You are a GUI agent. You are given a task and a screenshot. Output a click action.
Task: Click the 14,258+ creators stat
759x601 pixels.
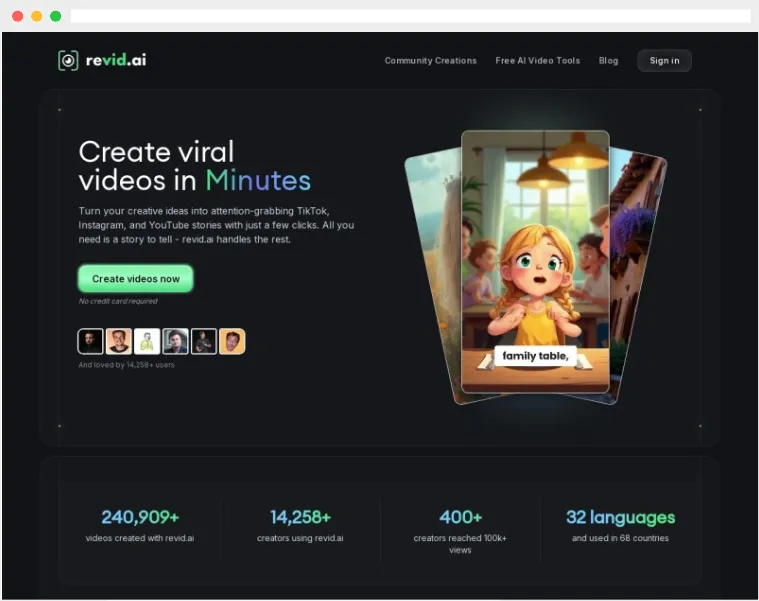[x=300, y=526]
